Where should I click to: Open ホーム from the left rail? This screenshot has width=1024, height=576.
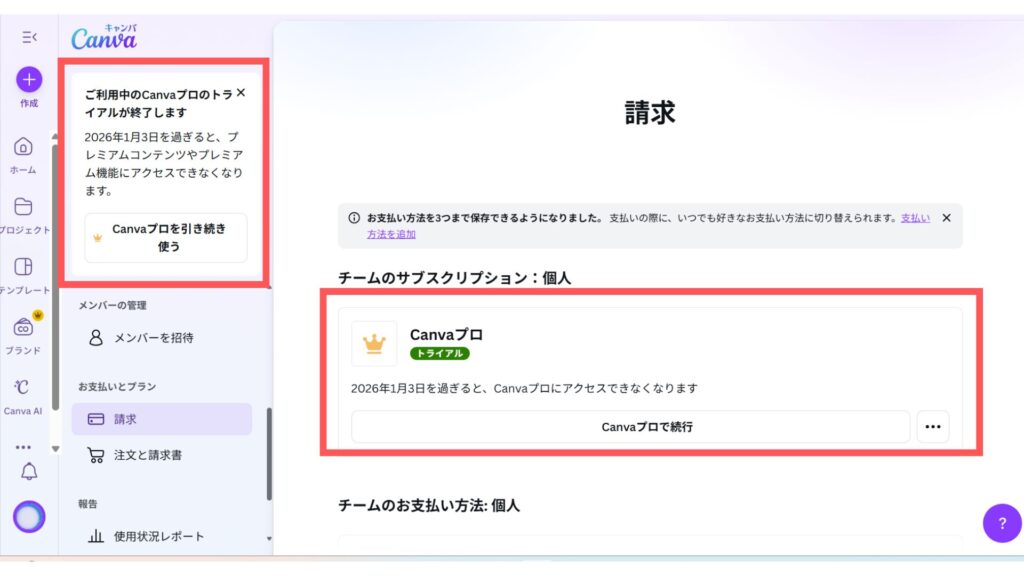[23, 147]
